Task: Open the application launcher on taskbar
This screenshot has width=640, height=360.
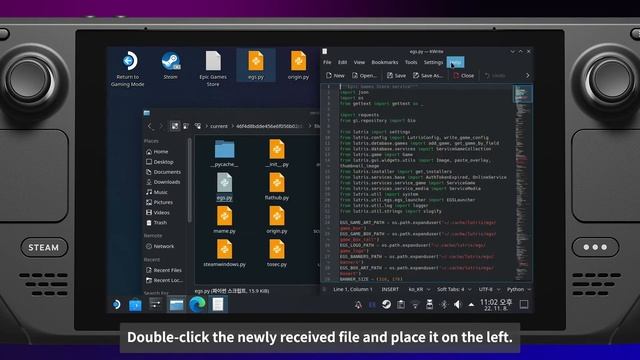Action: coord(117,304)
